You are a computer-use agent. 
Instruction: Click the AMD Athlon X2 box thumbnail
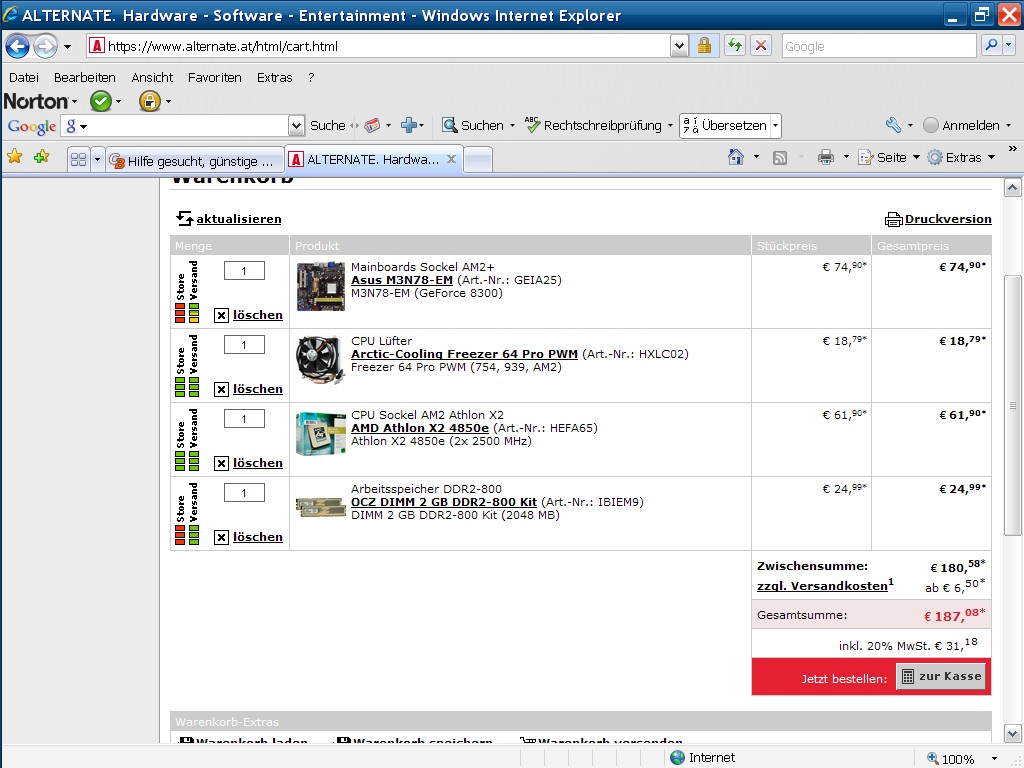tap(320, 433)
